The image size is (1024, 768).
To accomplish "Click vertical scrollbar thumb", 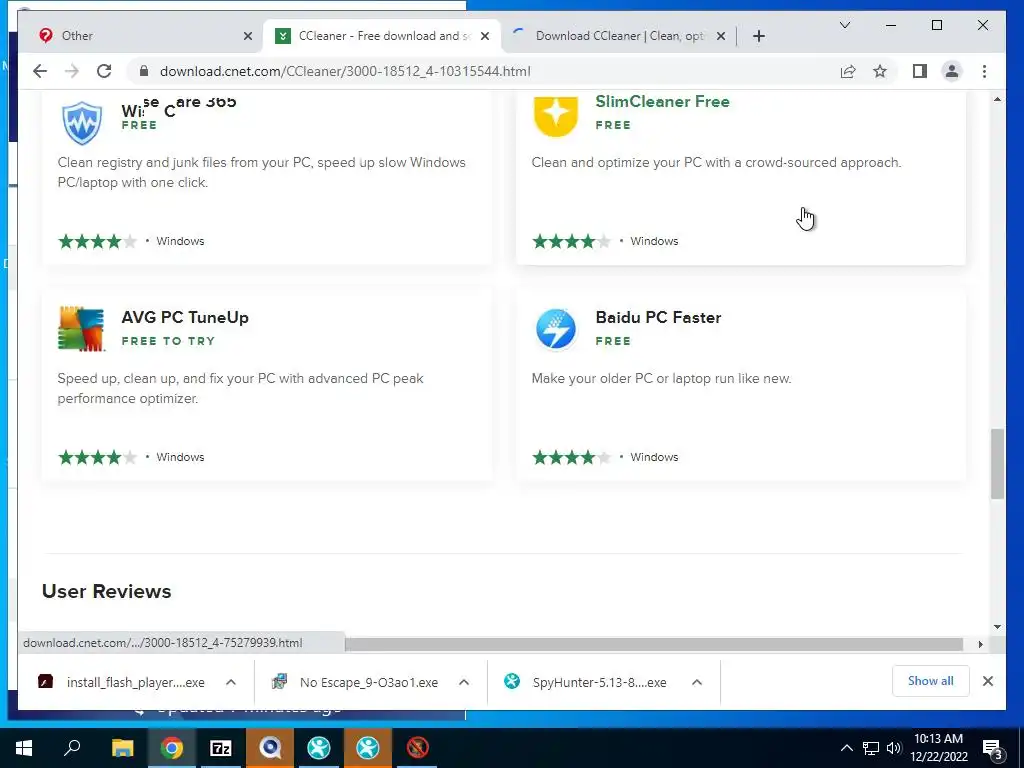I will point(997,464).
